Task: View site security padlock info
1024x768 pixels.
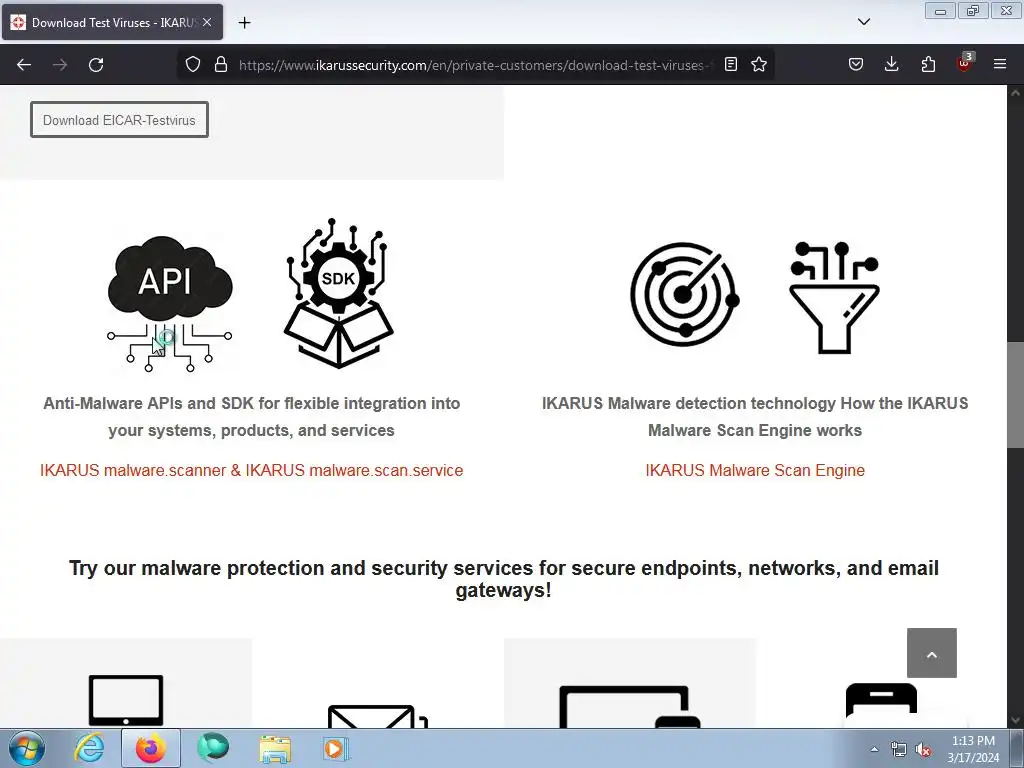Action: (x=221, y=65)
